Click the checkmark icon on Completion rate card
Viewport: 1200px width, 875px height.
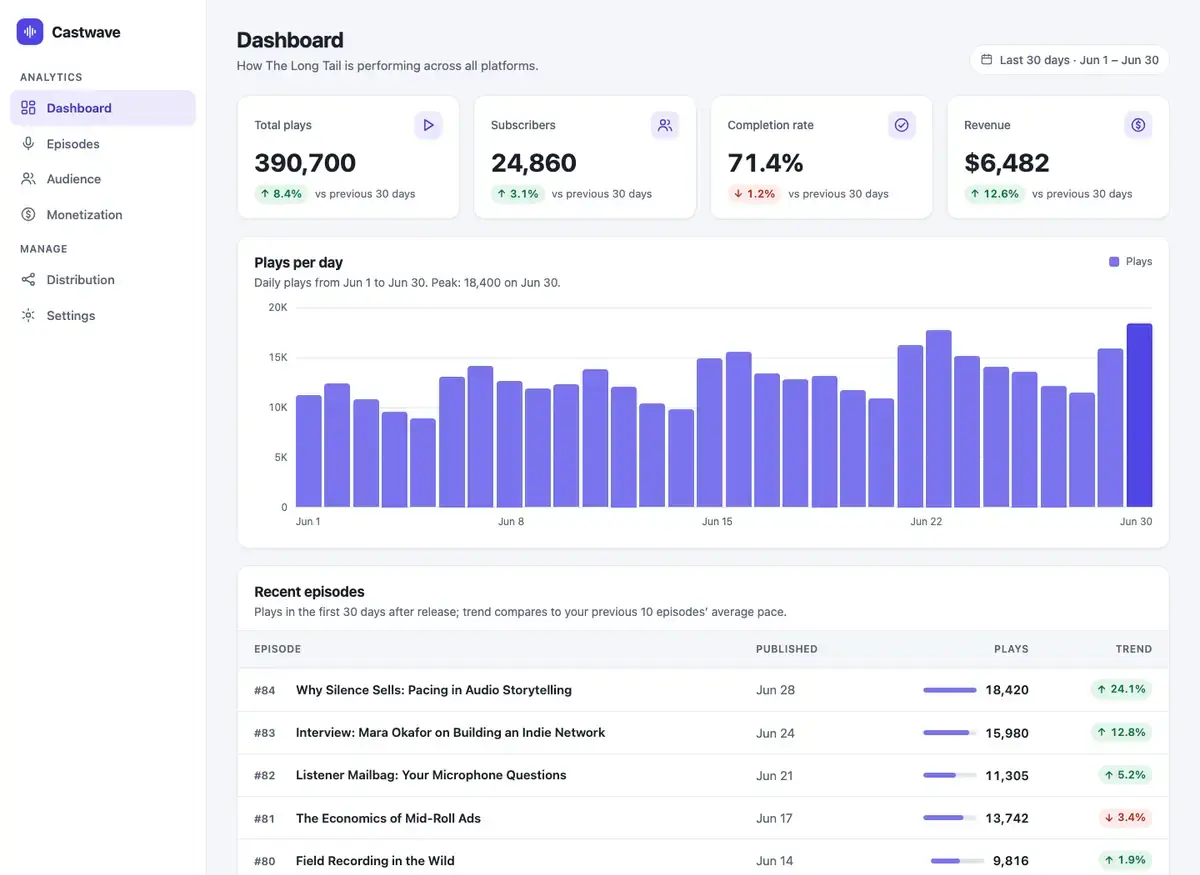pos(902,125)
